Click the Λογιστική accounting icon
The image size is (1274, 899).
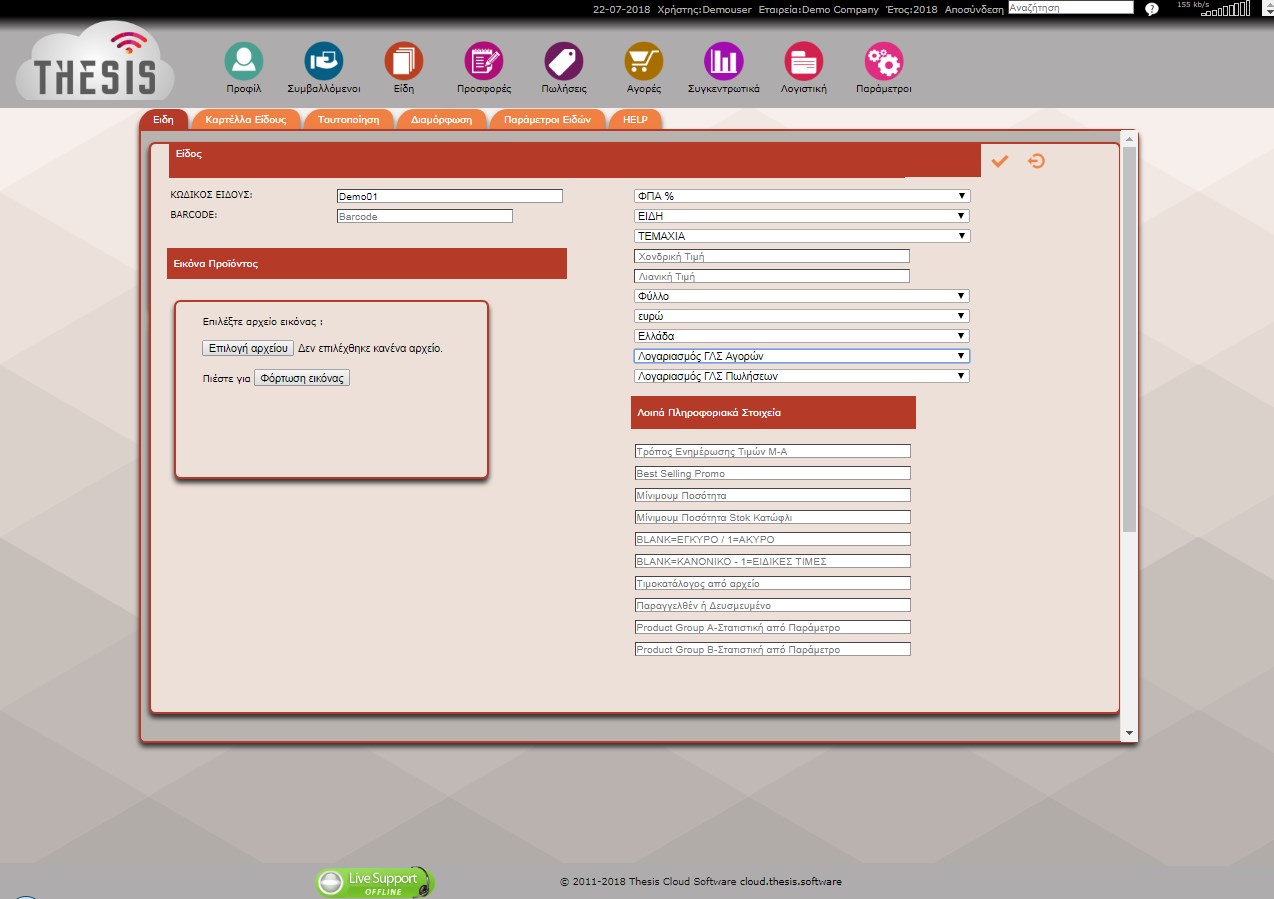click(804, 62)
